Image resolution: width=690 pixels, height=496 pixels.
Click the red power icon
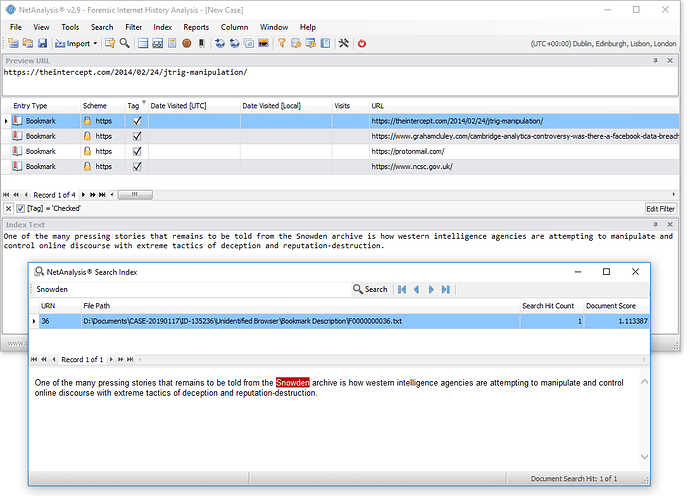362,43
